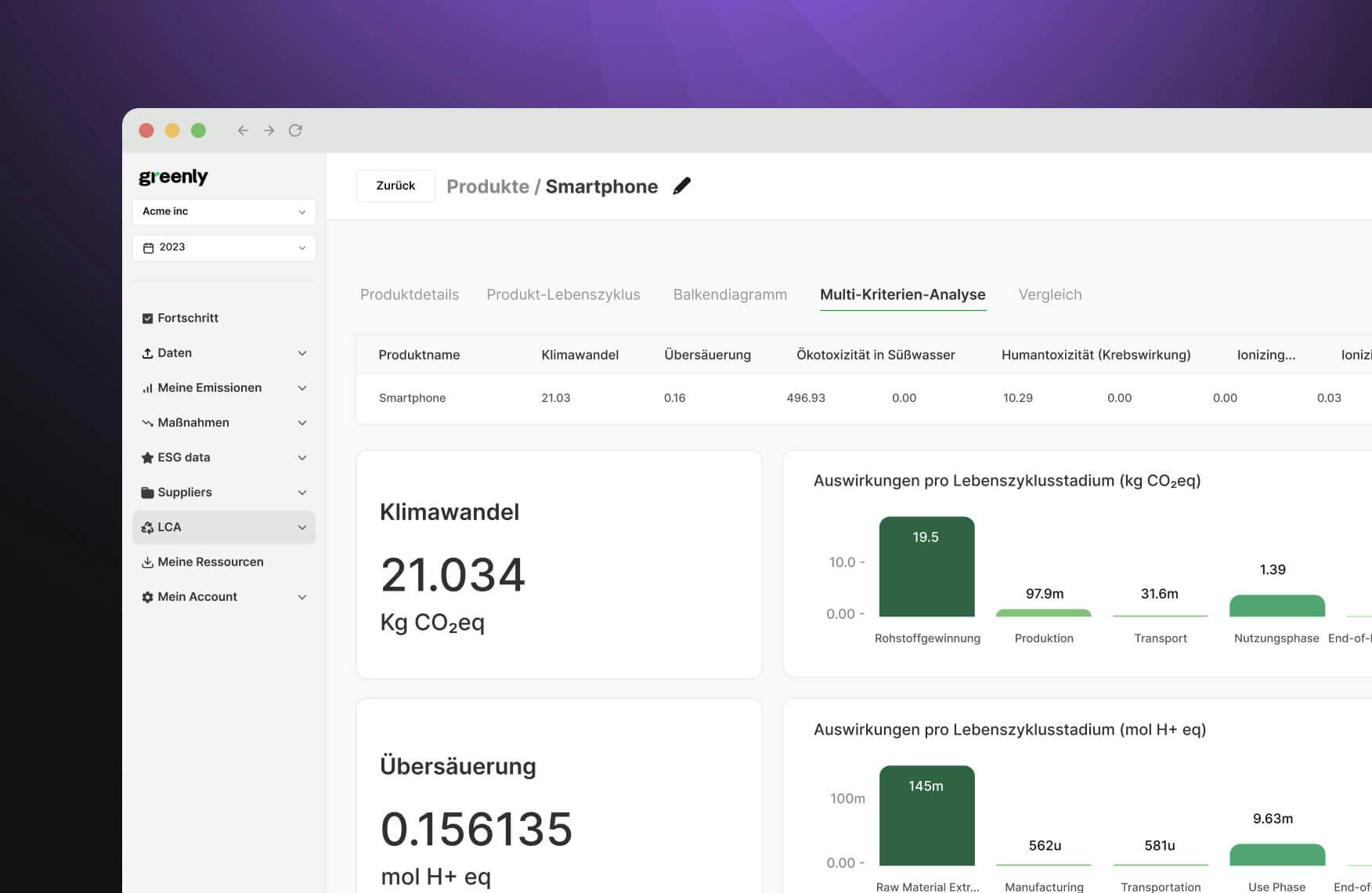This screenshot has height=893, width=1372.
Task: Click the LCA recycle icon
Action: tap(147, 527)
